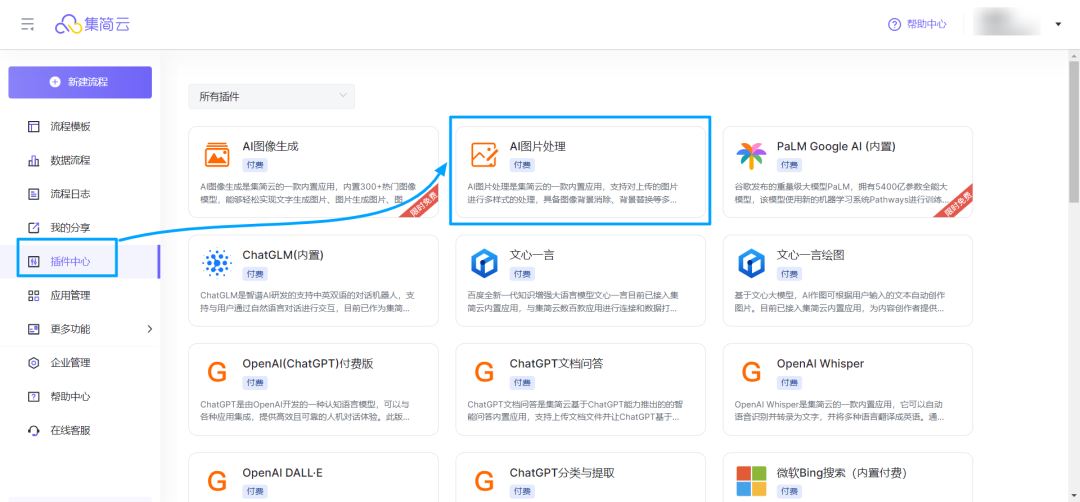The height and width of the screenshot is (502, 1080).
Task: Open the ChatGPT文档问答 plugin title
Action: click(x=557, y=364)
